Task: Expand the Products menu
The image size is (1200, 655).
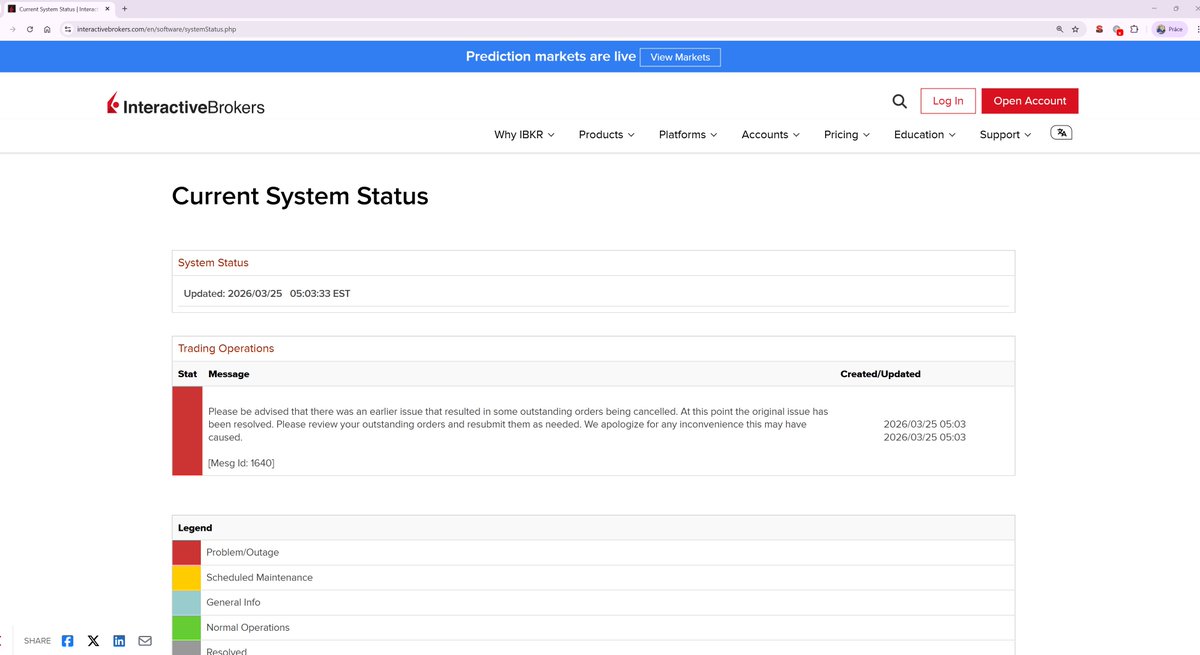Action: [x=606, y=134]
